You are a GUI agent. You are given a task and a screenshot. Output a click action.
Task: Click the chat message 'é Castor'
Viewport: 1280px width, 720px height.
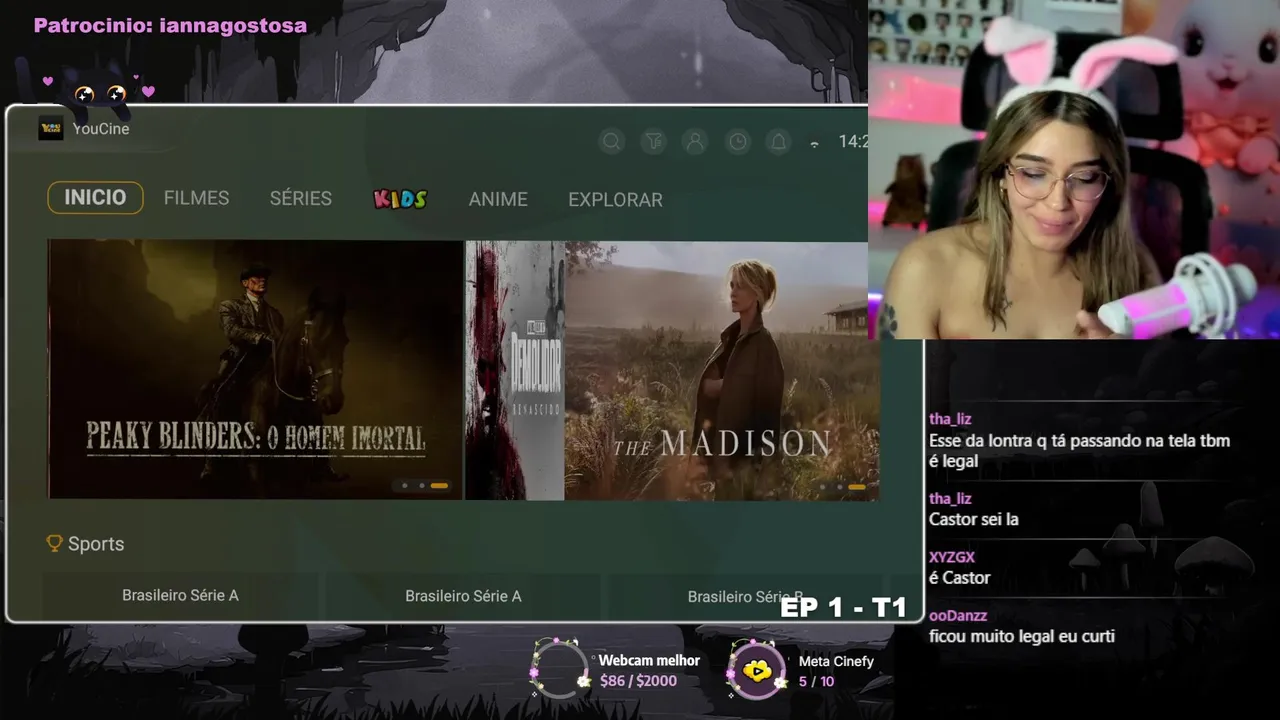point(960,578)
